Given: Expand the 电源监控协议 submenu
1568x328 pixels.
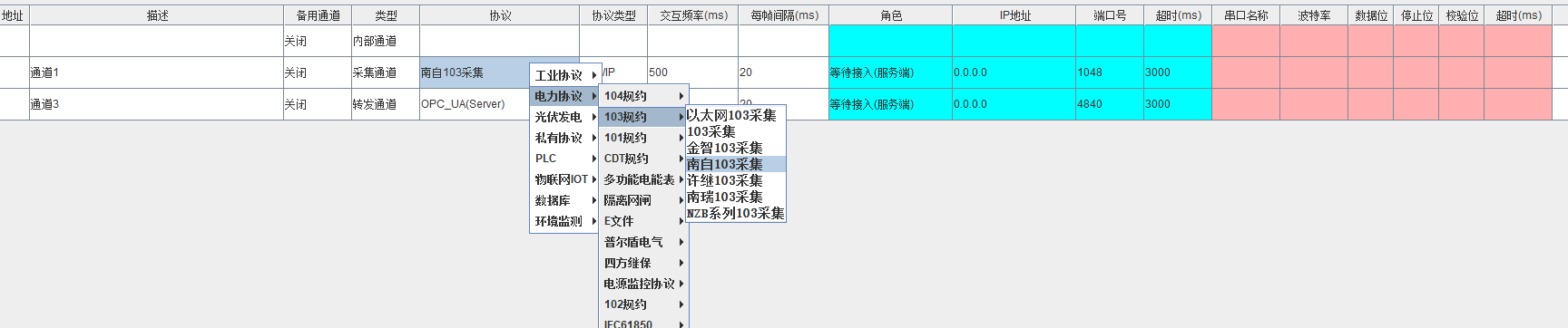Looking at the screenshot, I should click(643, 284).
